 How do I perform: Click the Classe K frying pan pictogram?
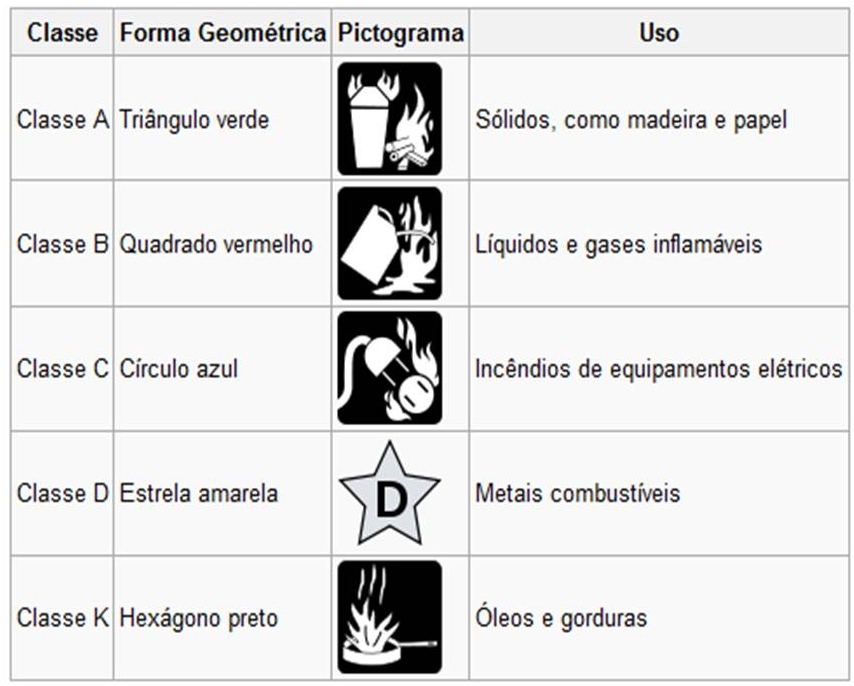coord(389,617)
